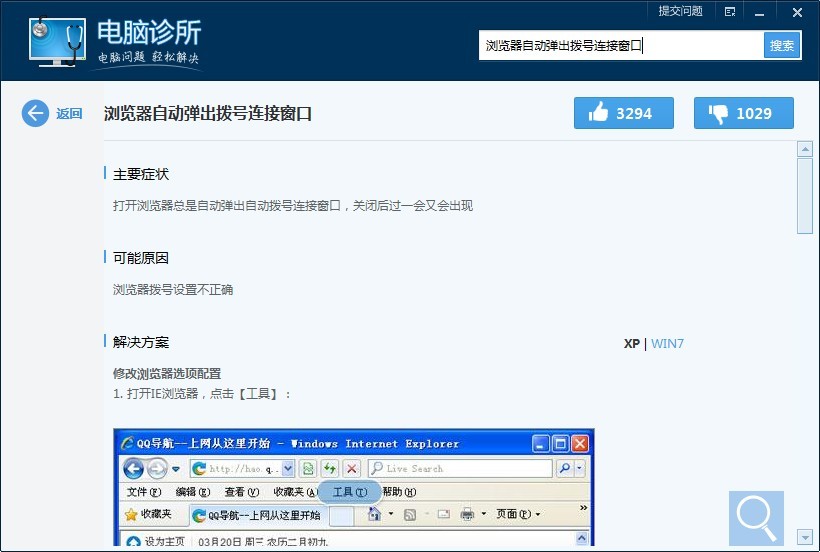Click the scrollbar down arrow
The image size is (820, 552).
(804, 536)
